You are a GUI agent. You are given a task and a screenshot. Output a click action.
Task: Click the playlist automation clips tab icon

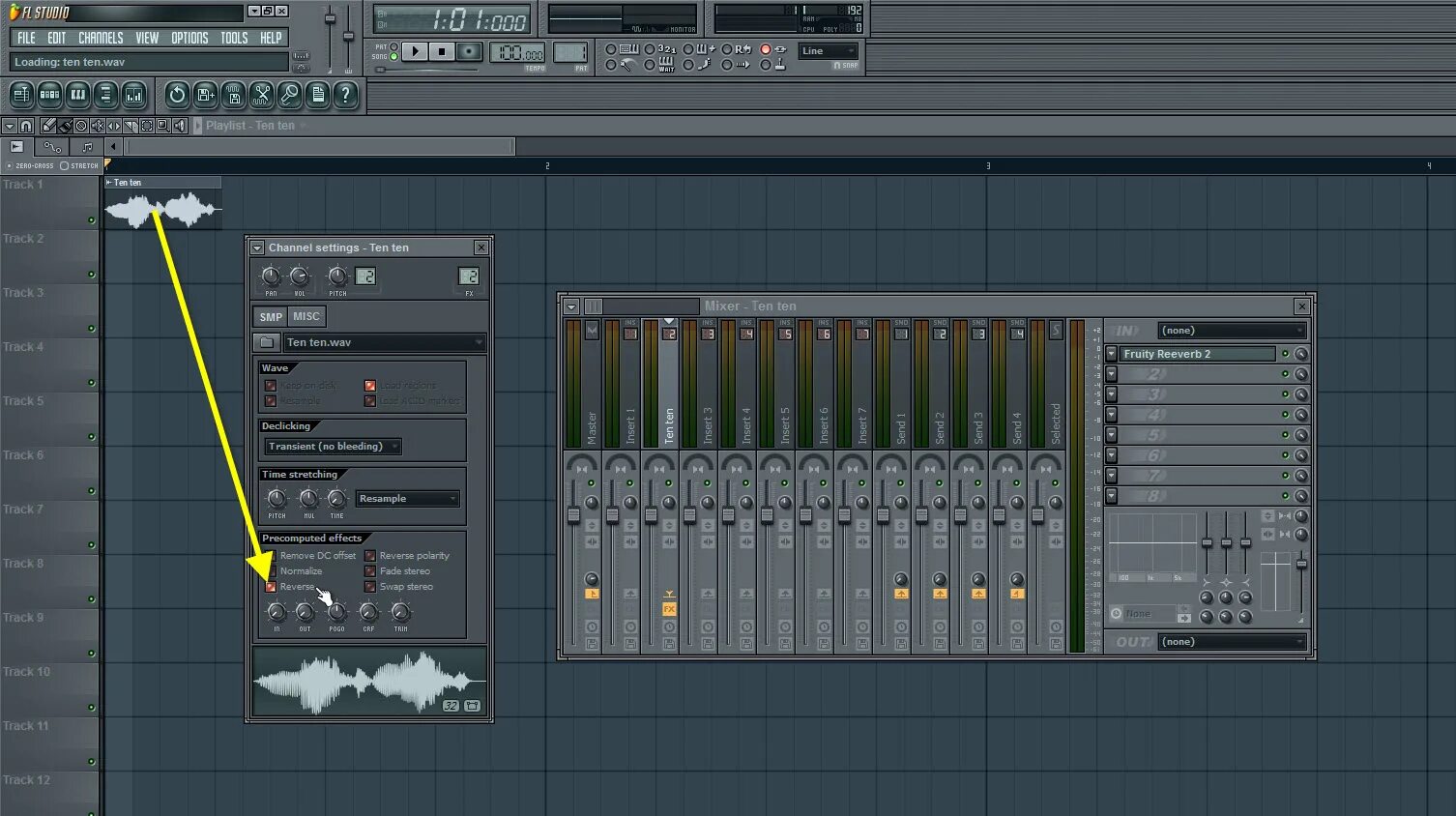52,147
